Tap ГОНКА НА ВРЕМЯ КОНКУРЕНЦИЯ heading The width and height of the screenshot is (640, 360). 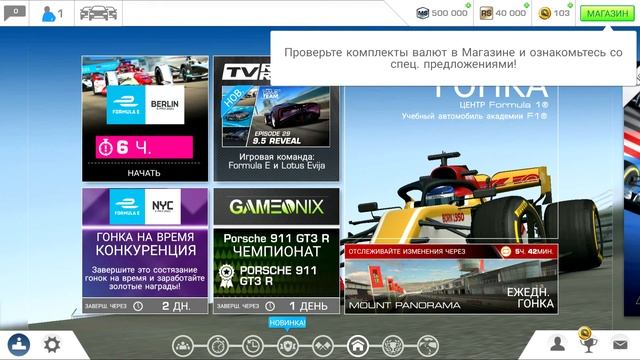(x=145, y=244)
